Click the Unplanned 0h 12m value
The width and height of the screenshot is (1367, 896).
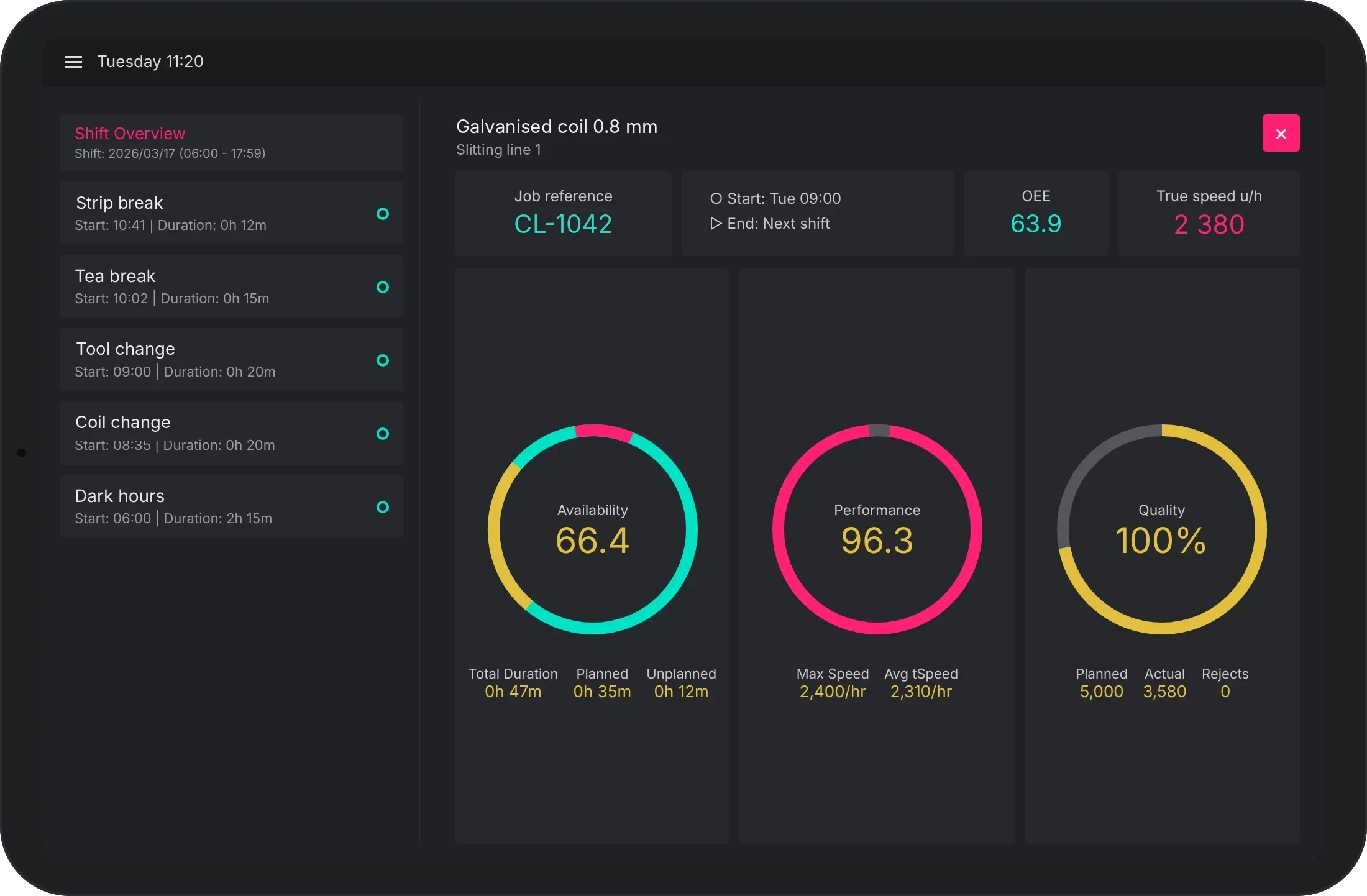click(x=681, y=692)
